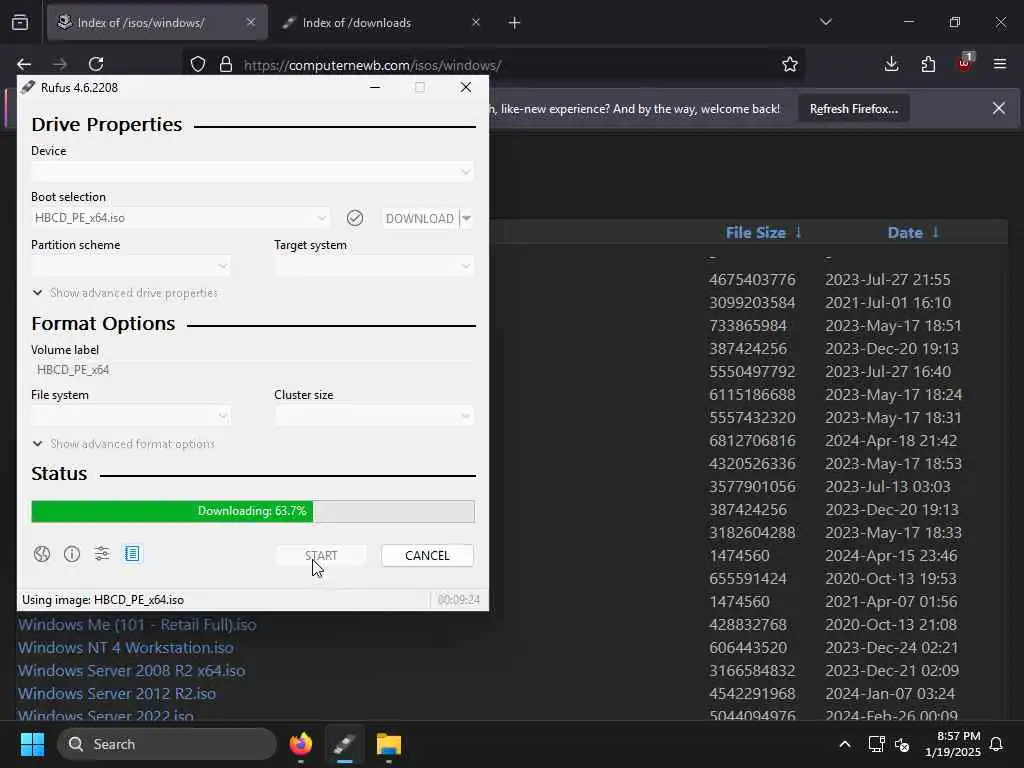Show the Rufus log icon

132,554
